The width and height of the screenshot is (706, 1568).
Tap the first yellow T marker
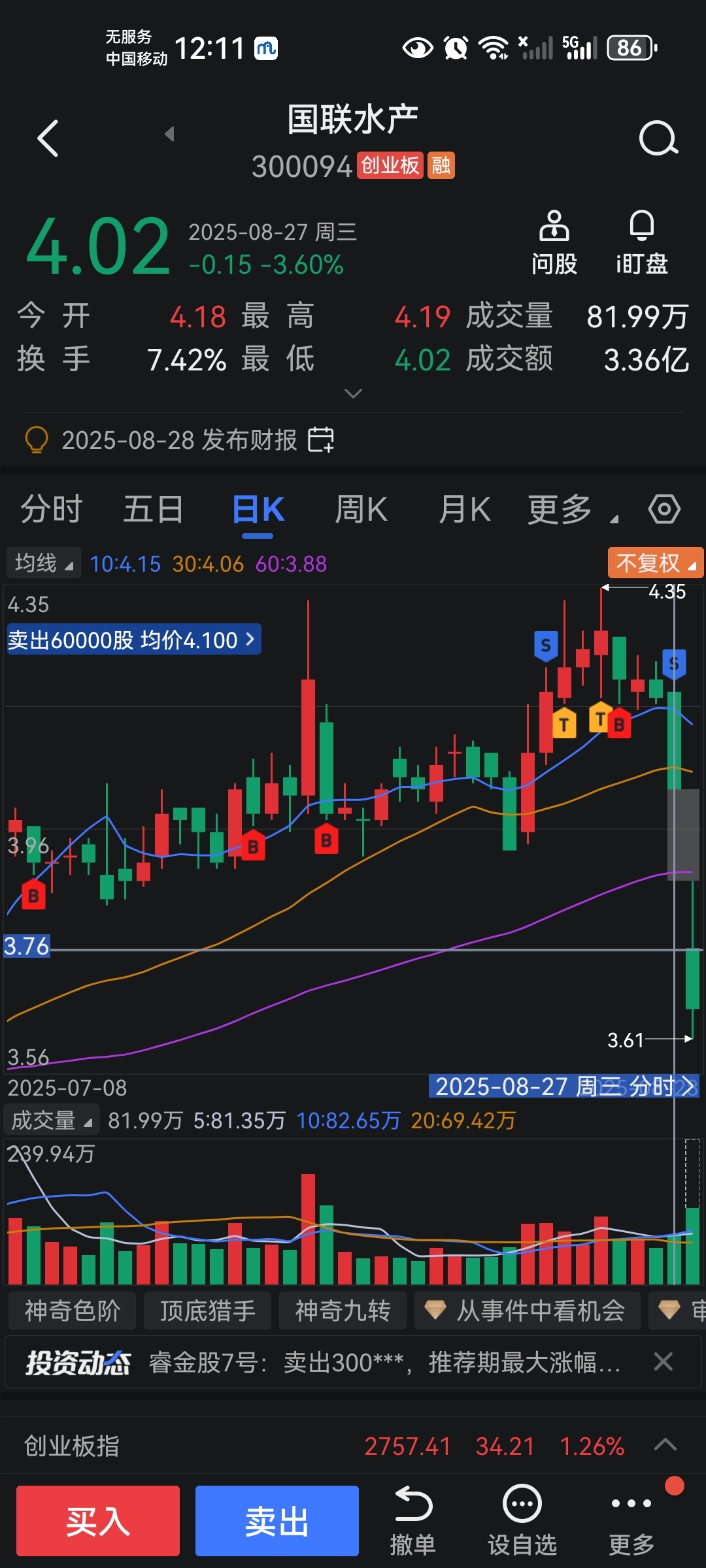tap(564, 723)
